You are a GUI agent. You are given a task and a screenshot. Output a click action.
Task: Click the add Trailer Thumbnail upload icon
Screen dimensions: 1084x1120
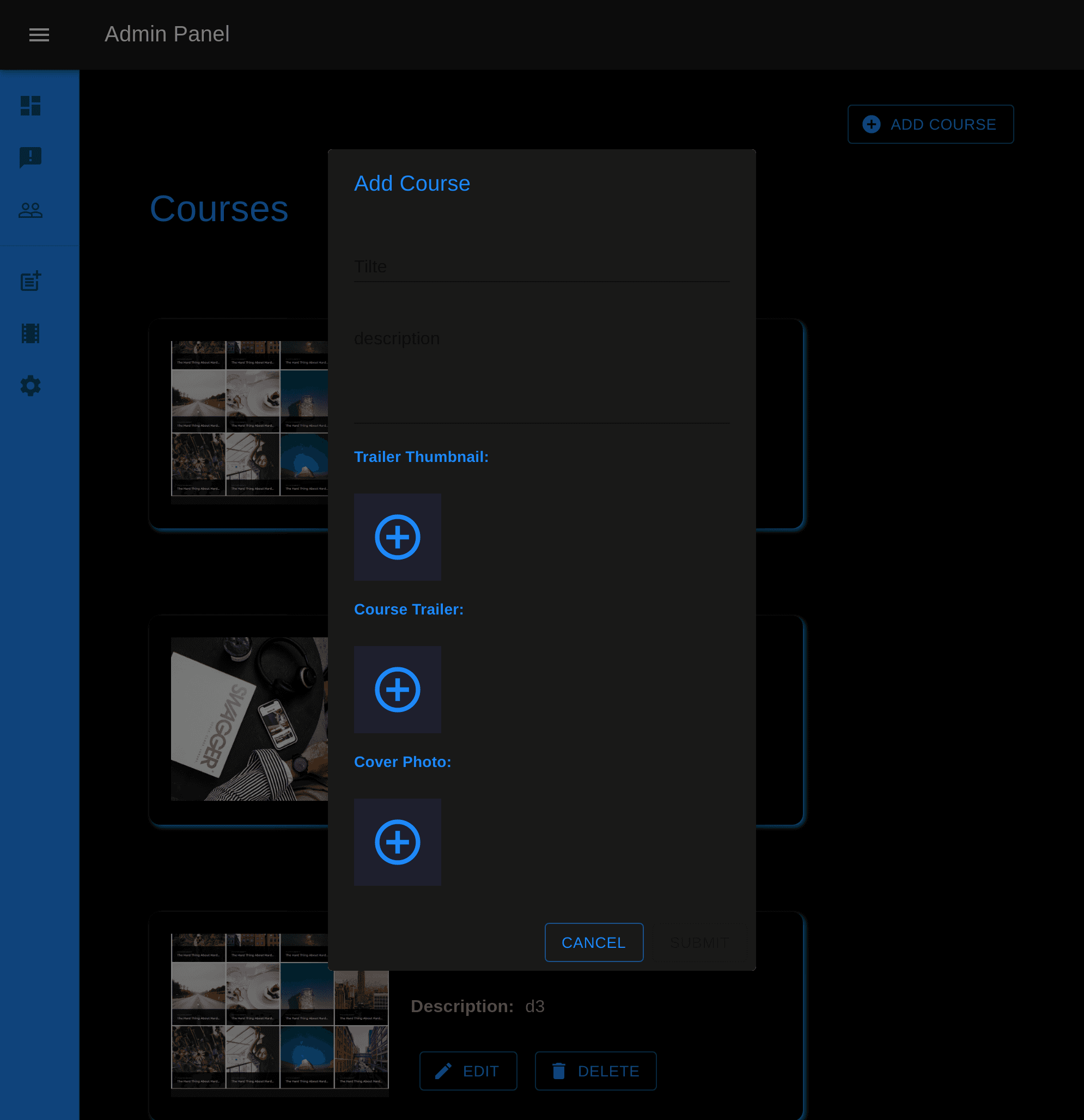point(397,537)
